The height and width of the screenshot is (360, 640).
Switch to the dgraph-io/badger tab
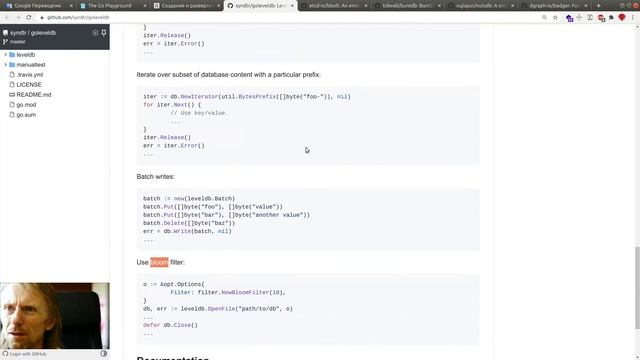[x=554, y=6]
